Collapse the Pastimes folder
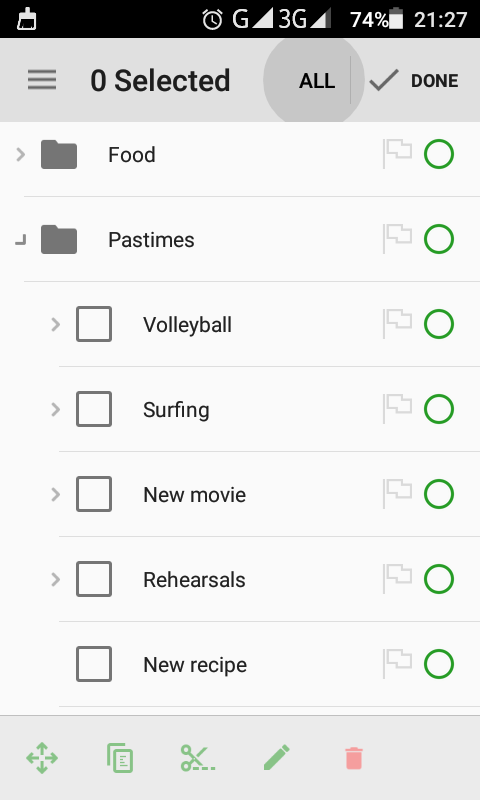The image size is (480, 800). click(20, 240)
